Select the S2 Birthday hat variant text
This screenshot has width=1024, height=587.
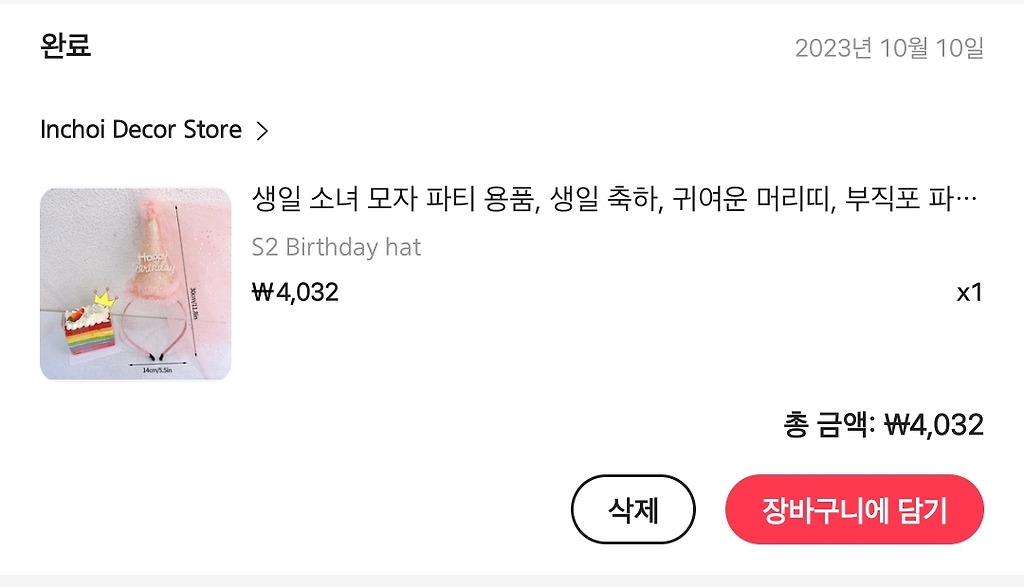[336, 247]
